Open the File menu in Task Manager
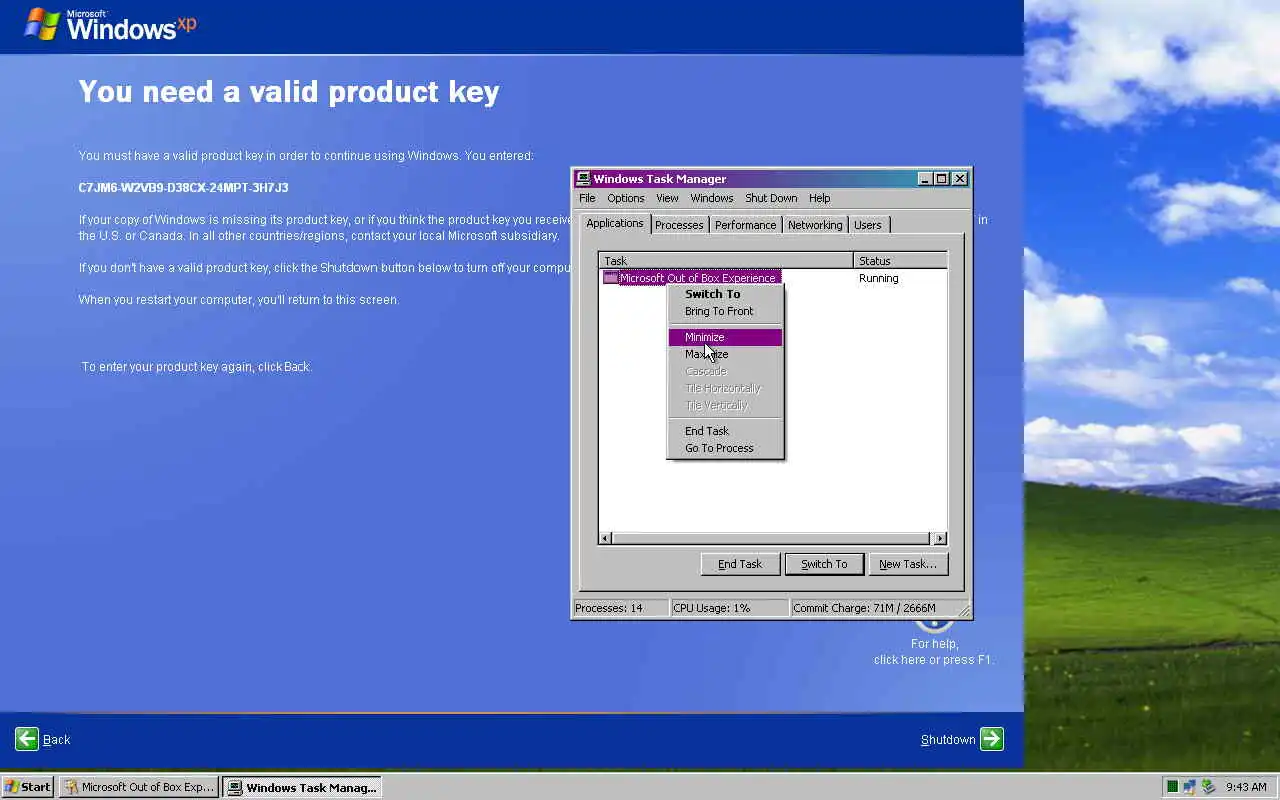Viewport: 1280px width, 800px height. 587,198
